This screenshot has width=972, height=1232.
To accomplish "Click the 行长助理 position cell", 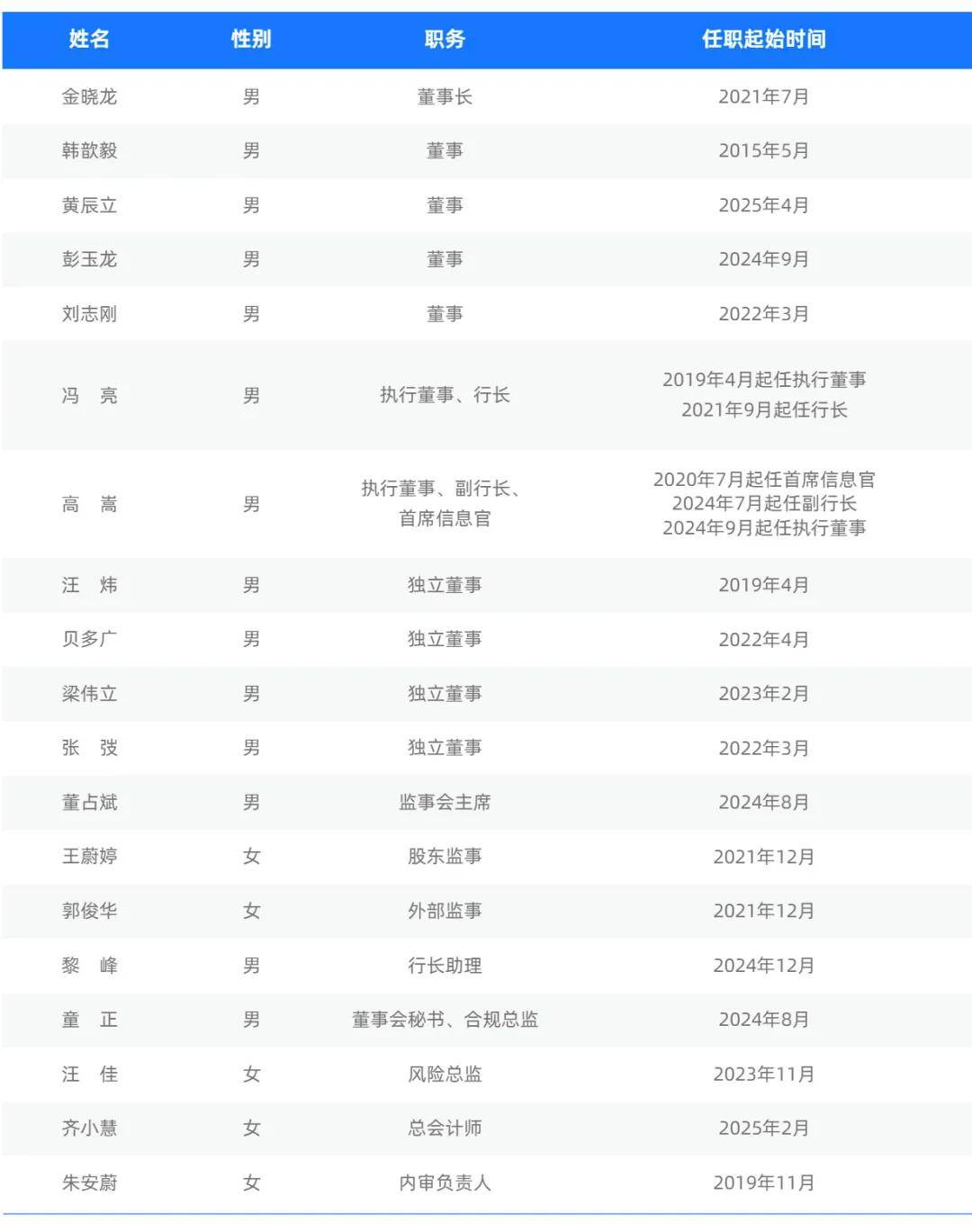I will (x=445, y=966).
